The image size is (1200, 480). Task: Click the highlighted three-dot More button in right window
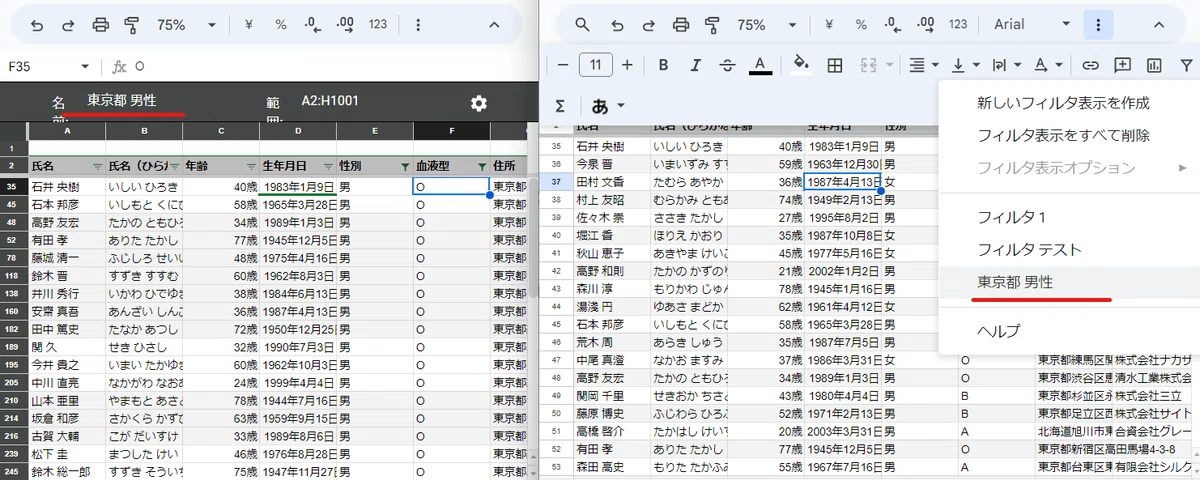(x=1099, y=24)
